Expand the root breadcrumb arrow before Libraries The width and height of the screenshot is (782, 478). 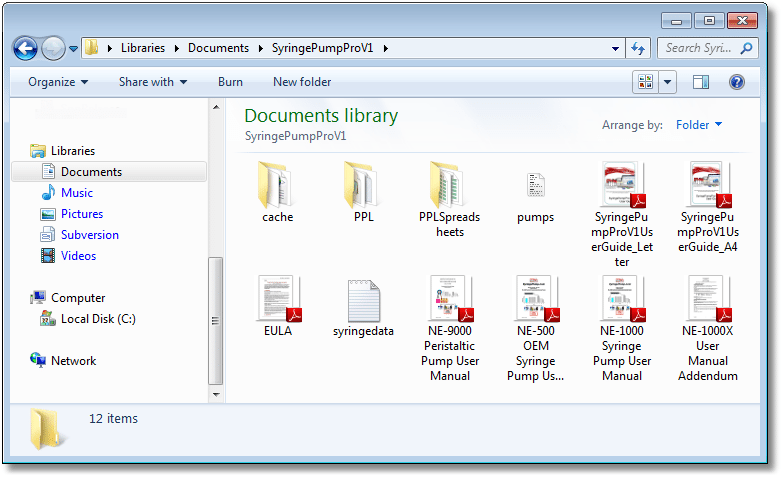(x=110, y=48)
